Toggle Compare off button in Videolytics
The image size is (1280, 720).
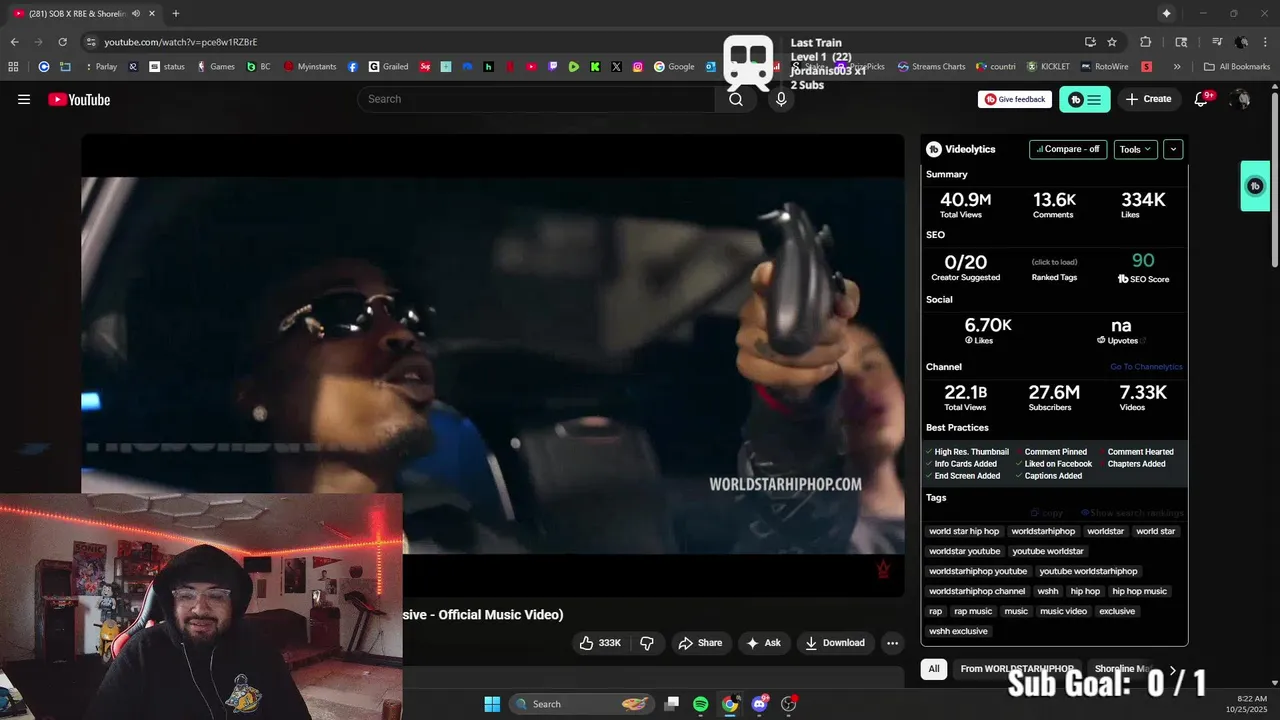(1068, 149)
